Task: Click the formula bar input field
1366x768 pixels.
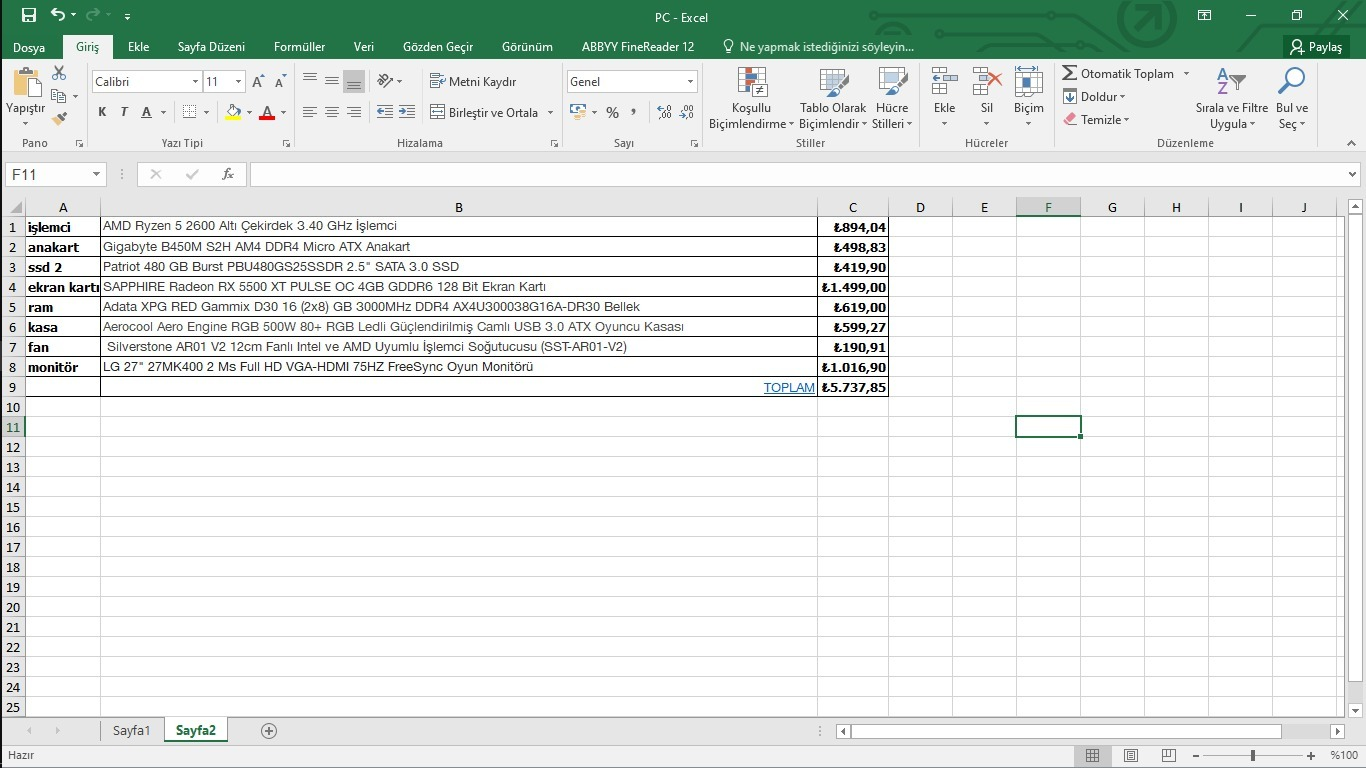Action: pyautogui.click(x=797, y=174)
